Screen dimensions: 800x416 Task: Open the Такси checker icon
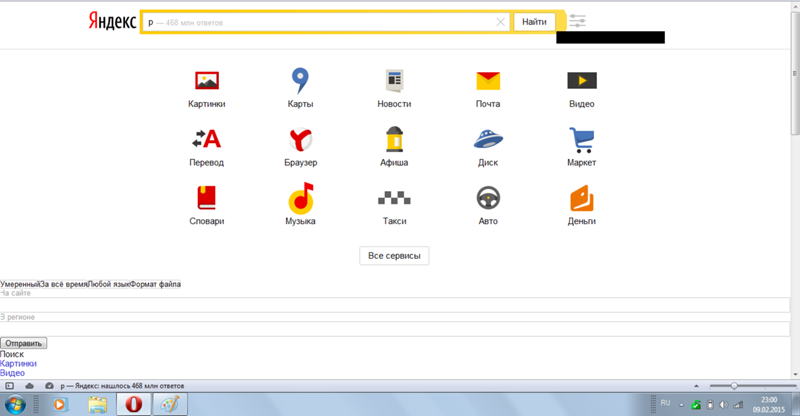[394, 198]
